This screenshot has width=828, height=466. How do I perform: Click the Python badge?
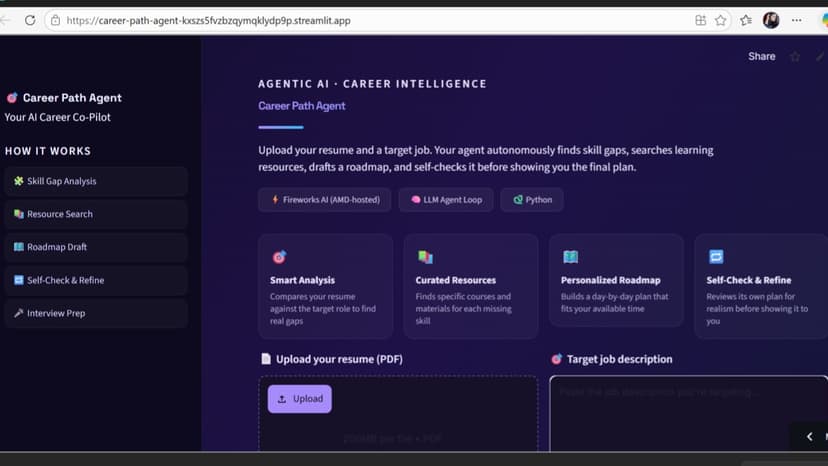(x=532, y=200)
